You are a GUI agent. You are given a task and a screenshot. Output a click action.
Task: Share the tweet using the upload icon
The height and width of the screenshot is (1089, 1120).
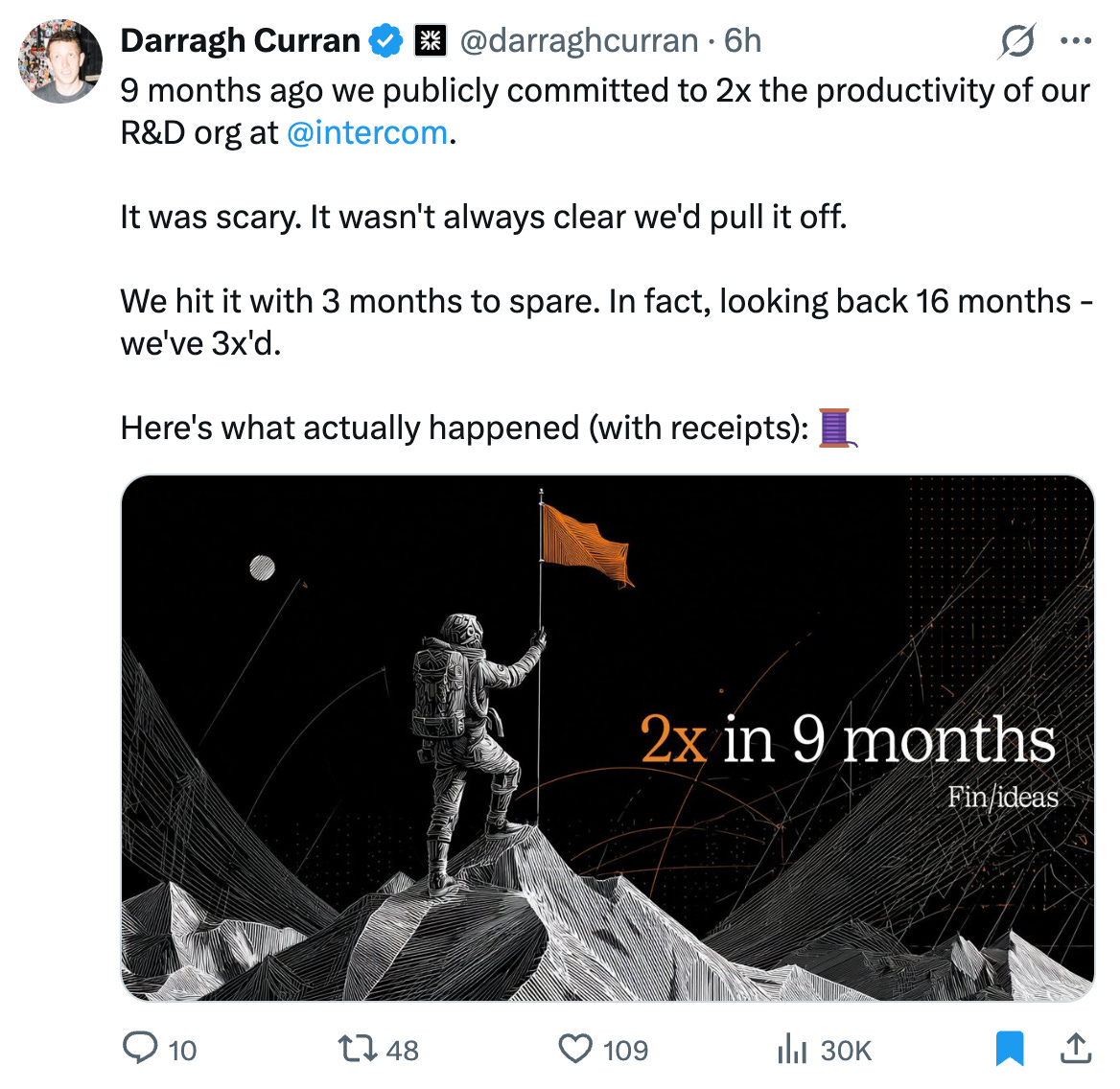[x=1076, y=1049]
